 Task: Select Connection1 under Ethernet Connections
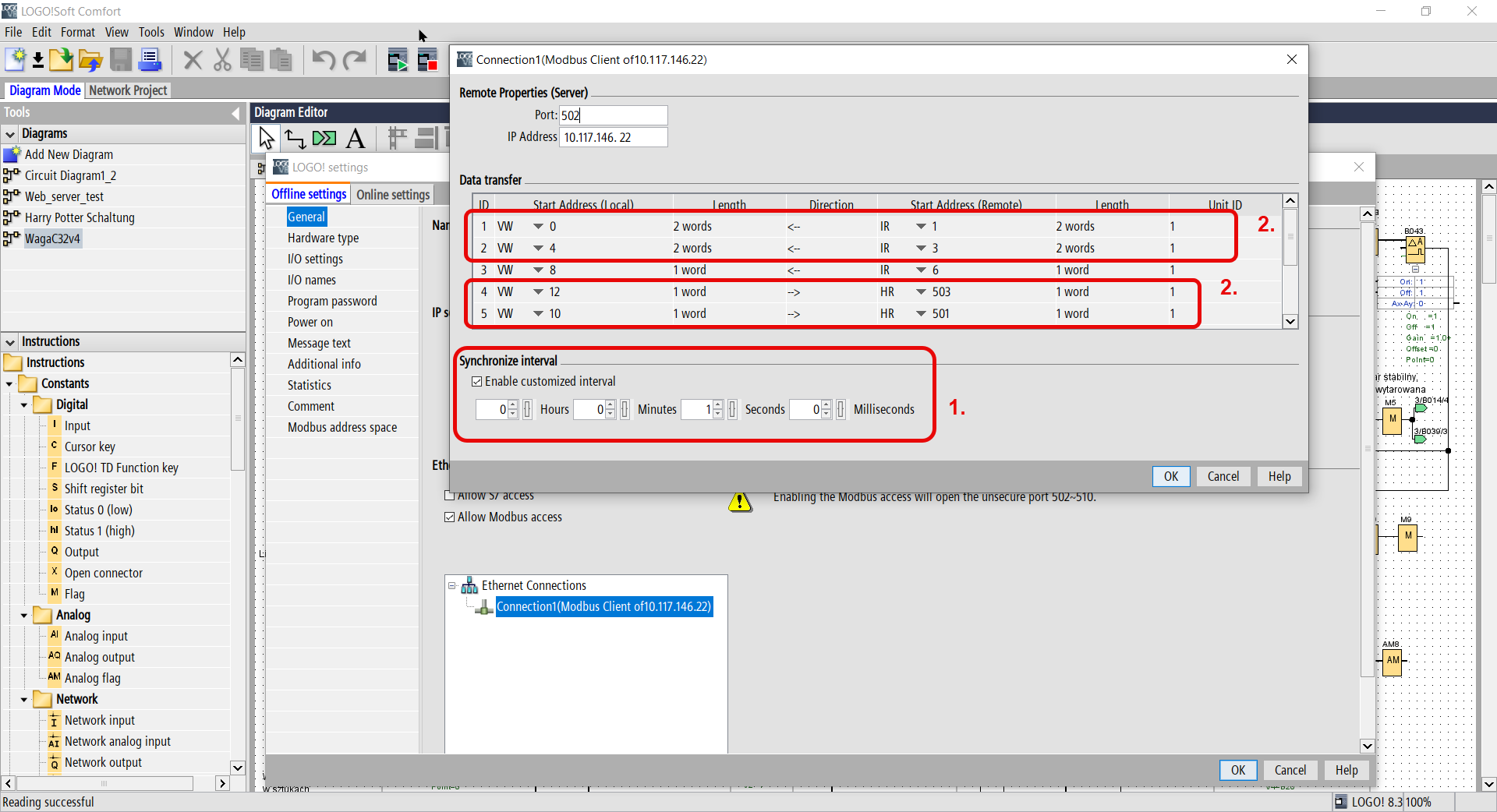click(x=604, y=607)
